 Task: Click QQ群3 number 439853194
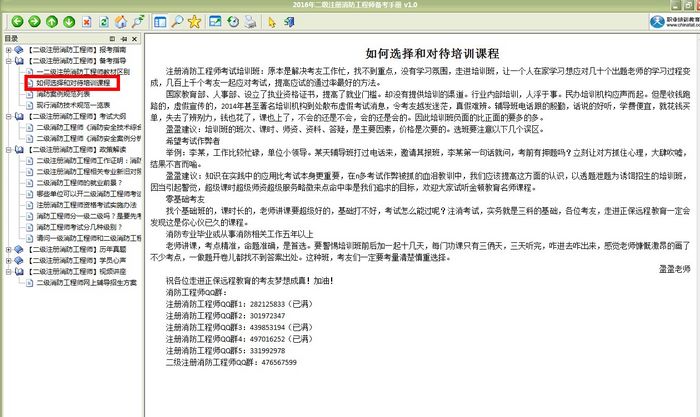(267, 327)
